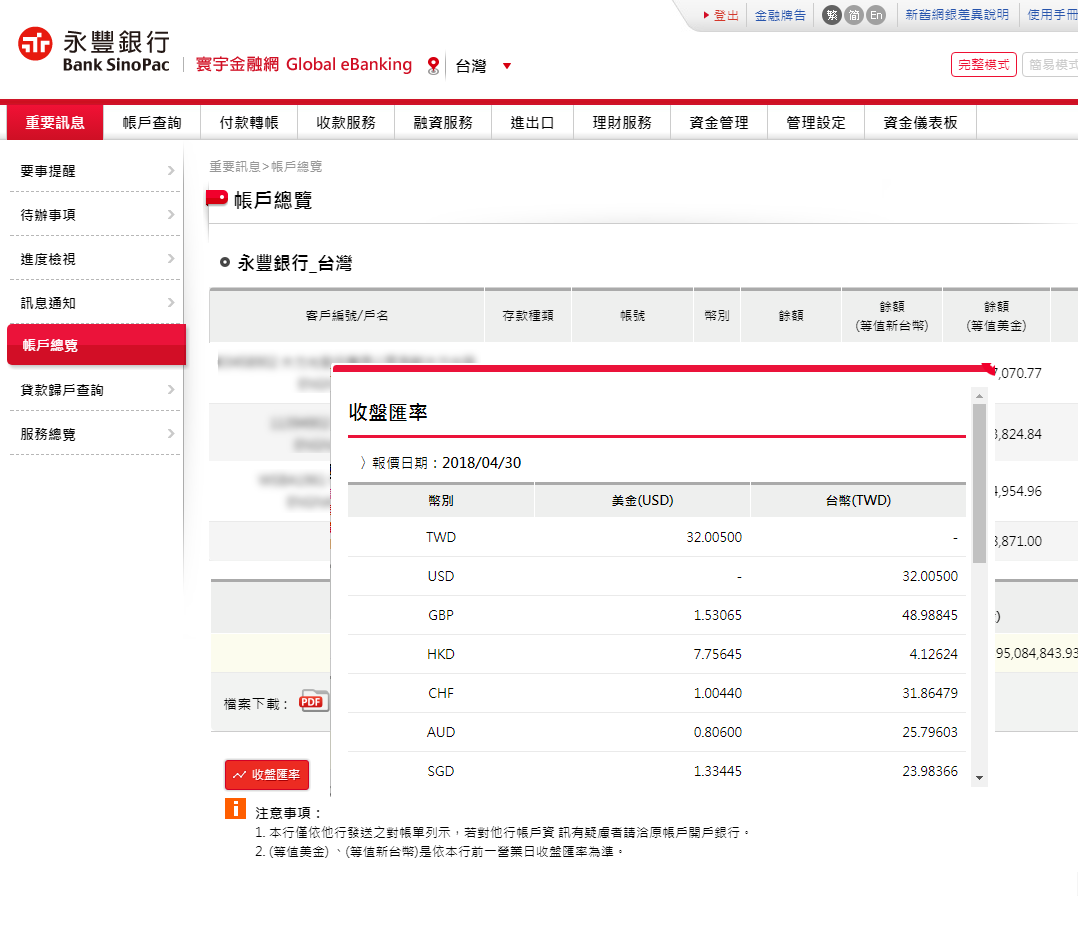The height and width of the screenshot is (925, 1078).
Task: Click the Bank SinoPac logo
Action: pos(94,50)
